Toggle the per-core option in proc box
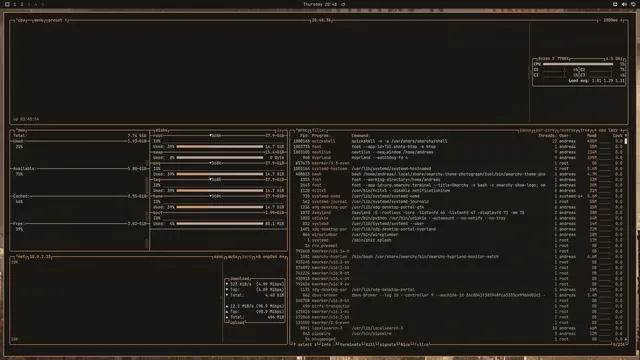This screenshot has height=360, width=640. pos(545,130)
